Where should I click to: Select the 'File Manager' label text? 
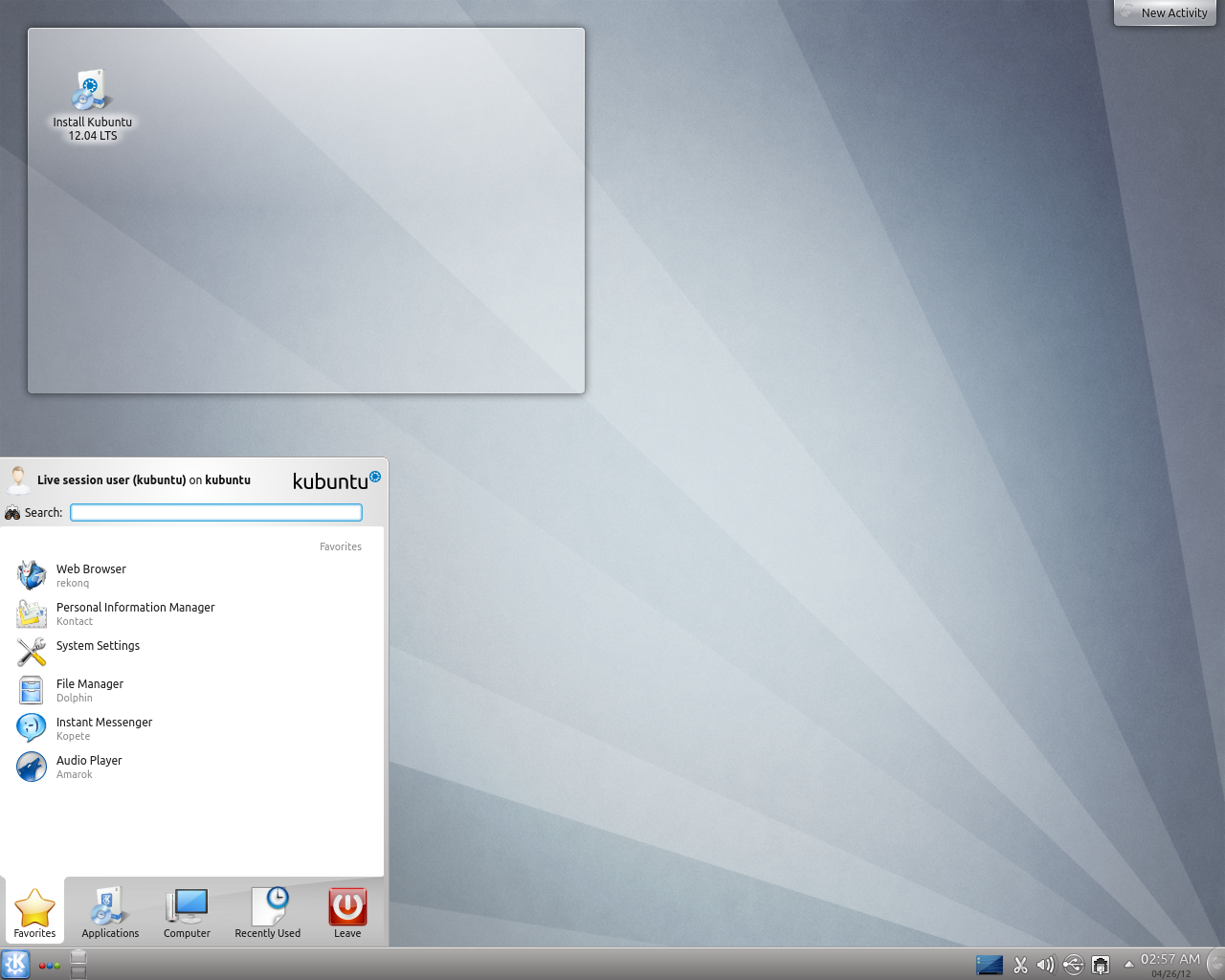(x=90, y=684)
